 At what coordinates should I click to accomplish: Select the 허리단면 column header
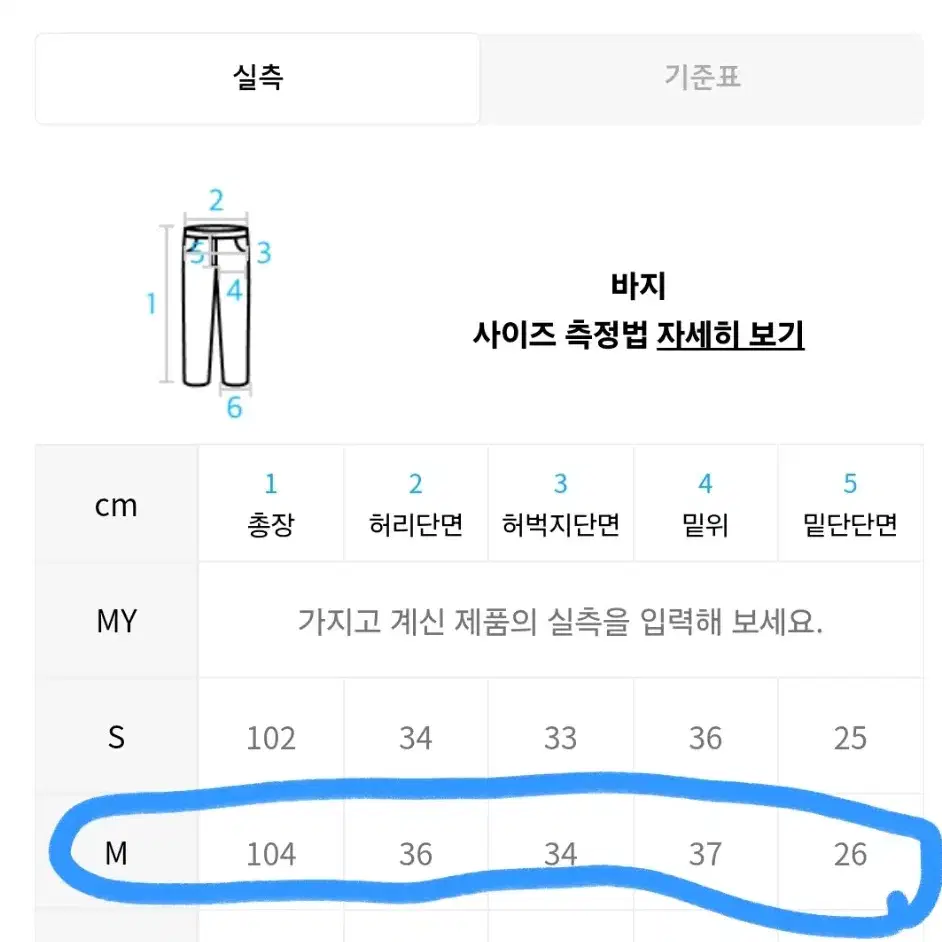(416, 504)
